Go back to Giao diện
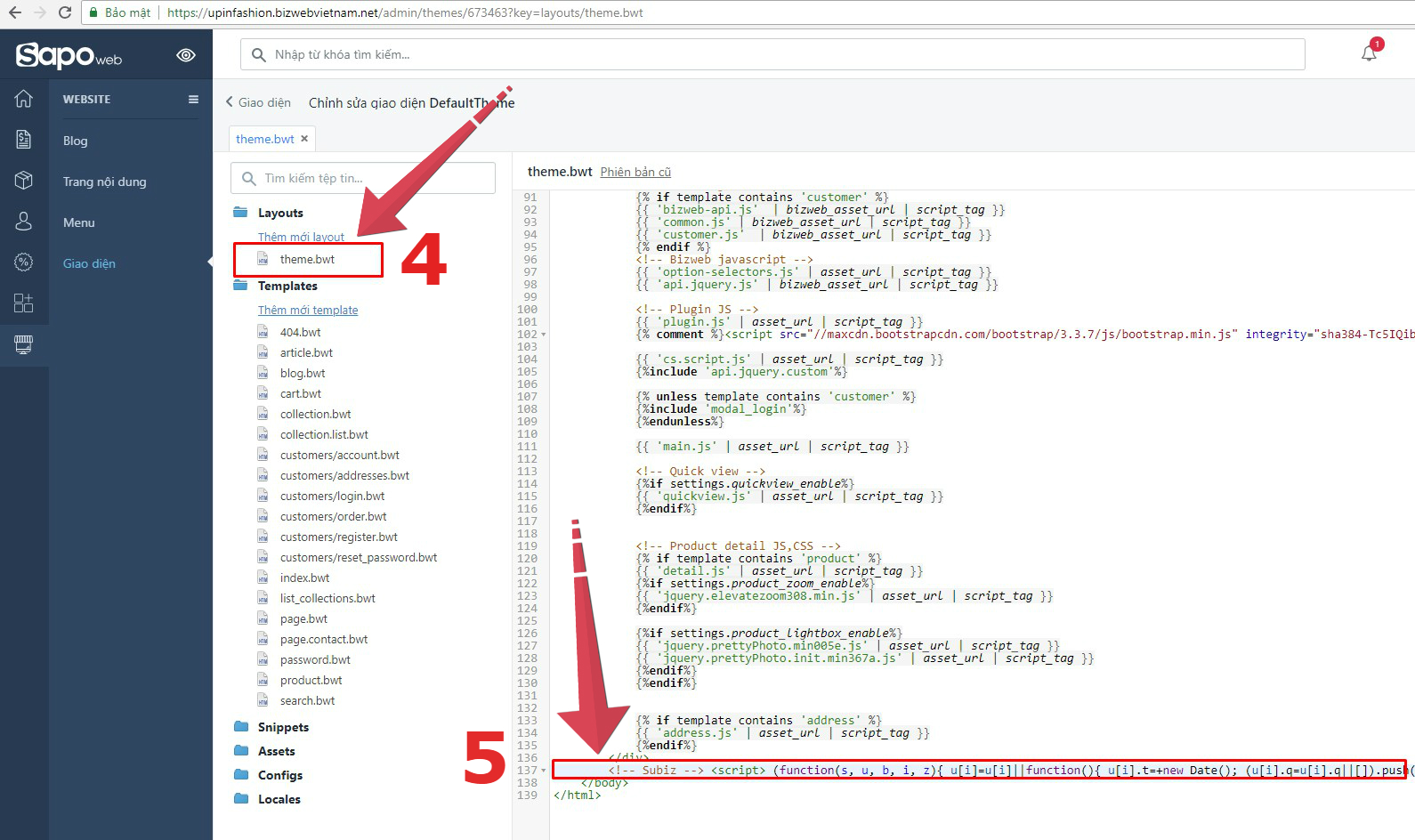Image resolution: width=1415 pixels, height=840 pixels. [x=259, y=102]
